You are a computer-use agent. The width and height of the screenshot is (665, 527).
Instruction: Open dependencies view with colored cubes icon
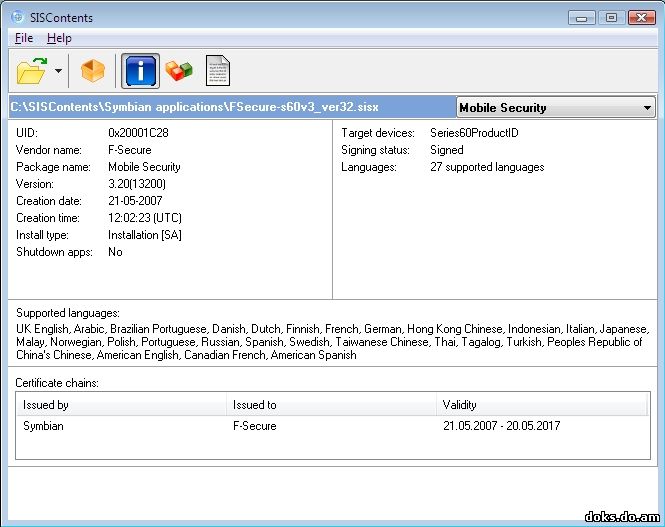(x=179, y=71)
